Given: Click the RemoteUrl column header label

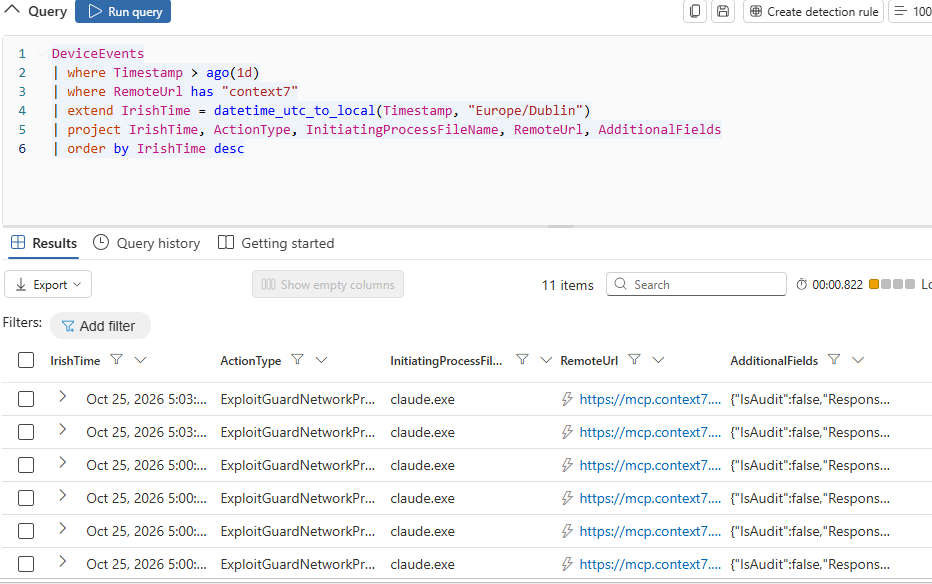Looking at the screenshot, I should (x=589, y=361).
